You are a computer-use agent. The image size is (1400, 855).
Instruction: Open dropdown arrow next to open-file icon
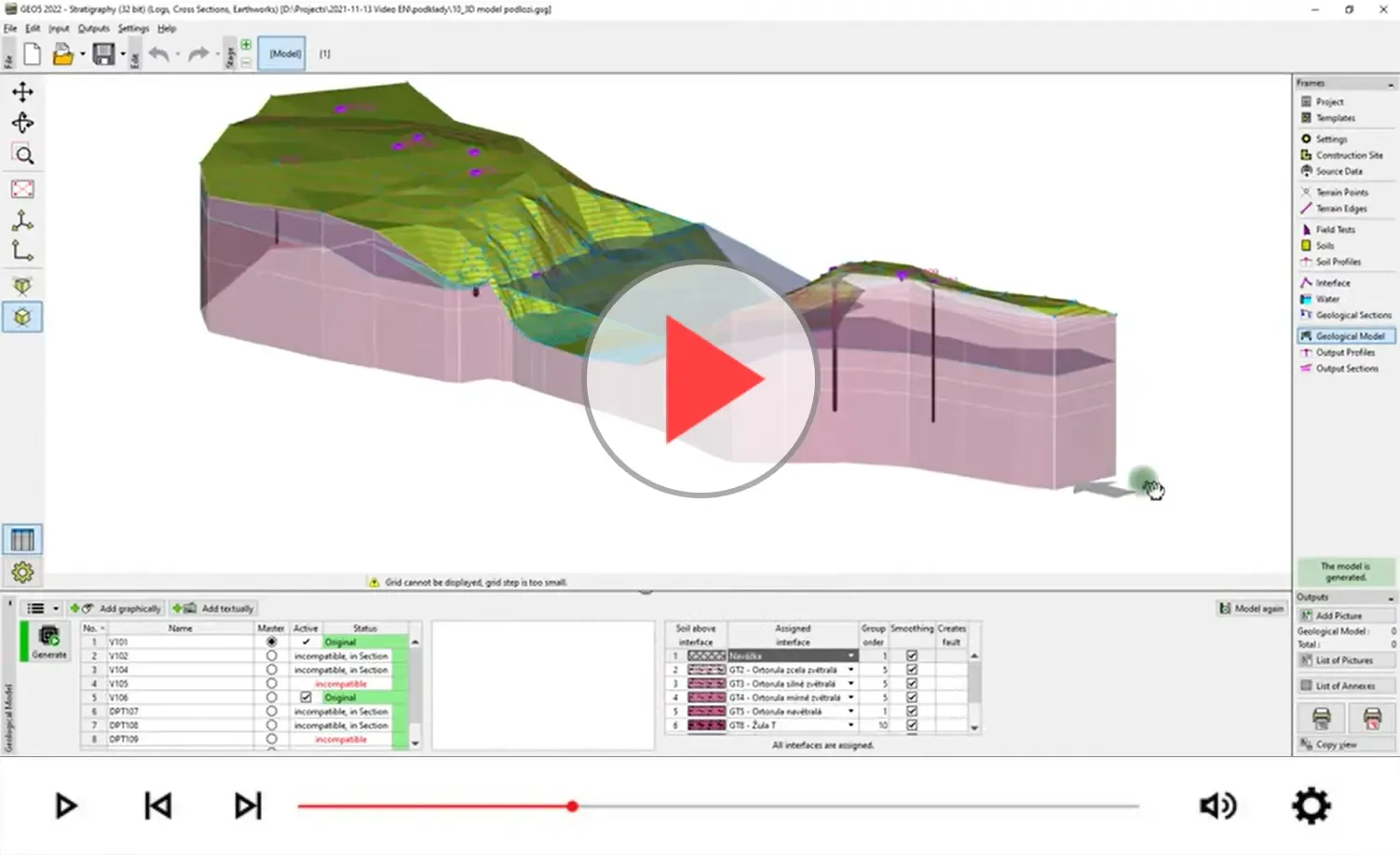[83, 55]
